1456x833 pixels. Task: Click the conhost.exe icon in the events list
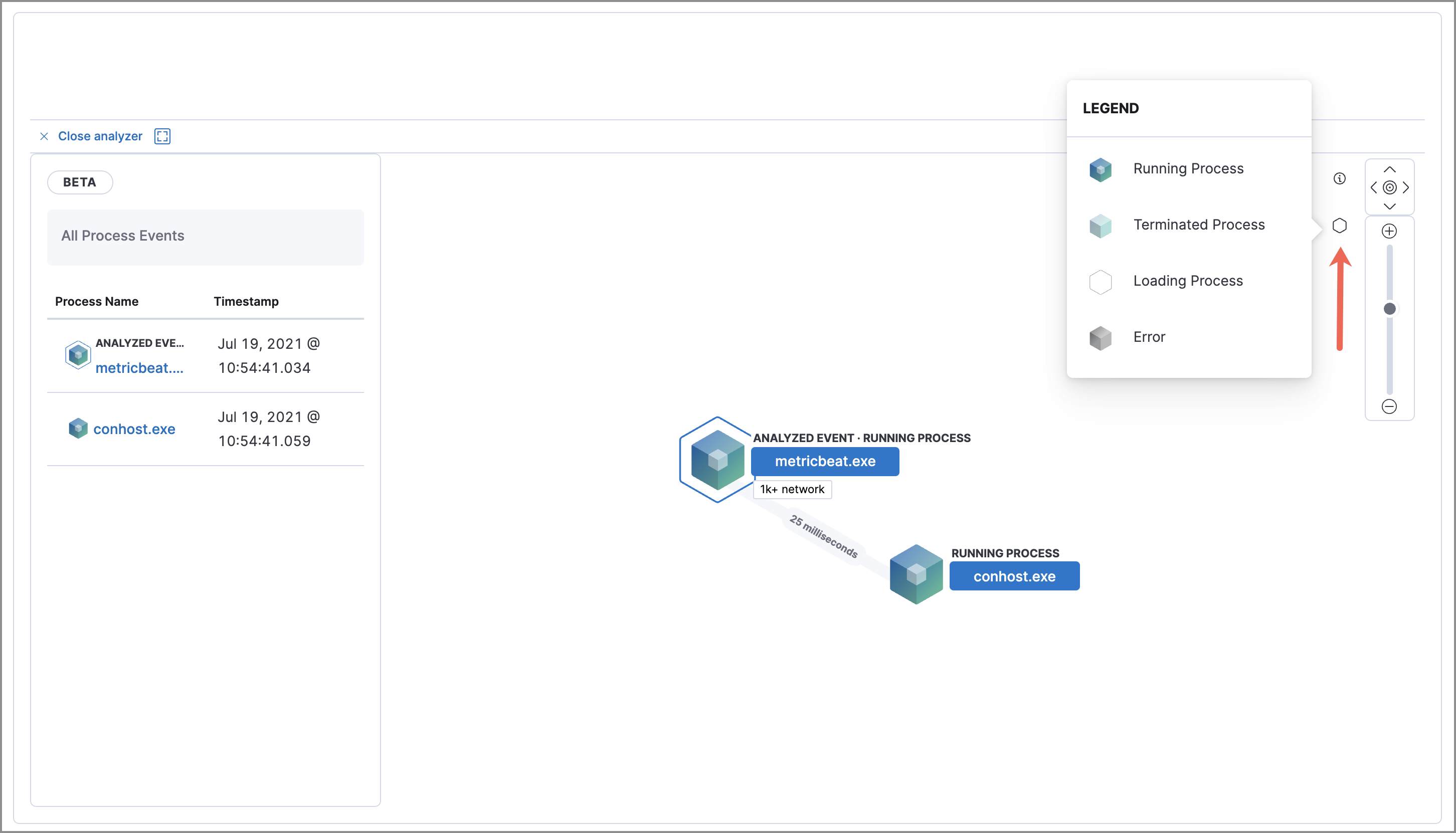click(x=78, y=428)
